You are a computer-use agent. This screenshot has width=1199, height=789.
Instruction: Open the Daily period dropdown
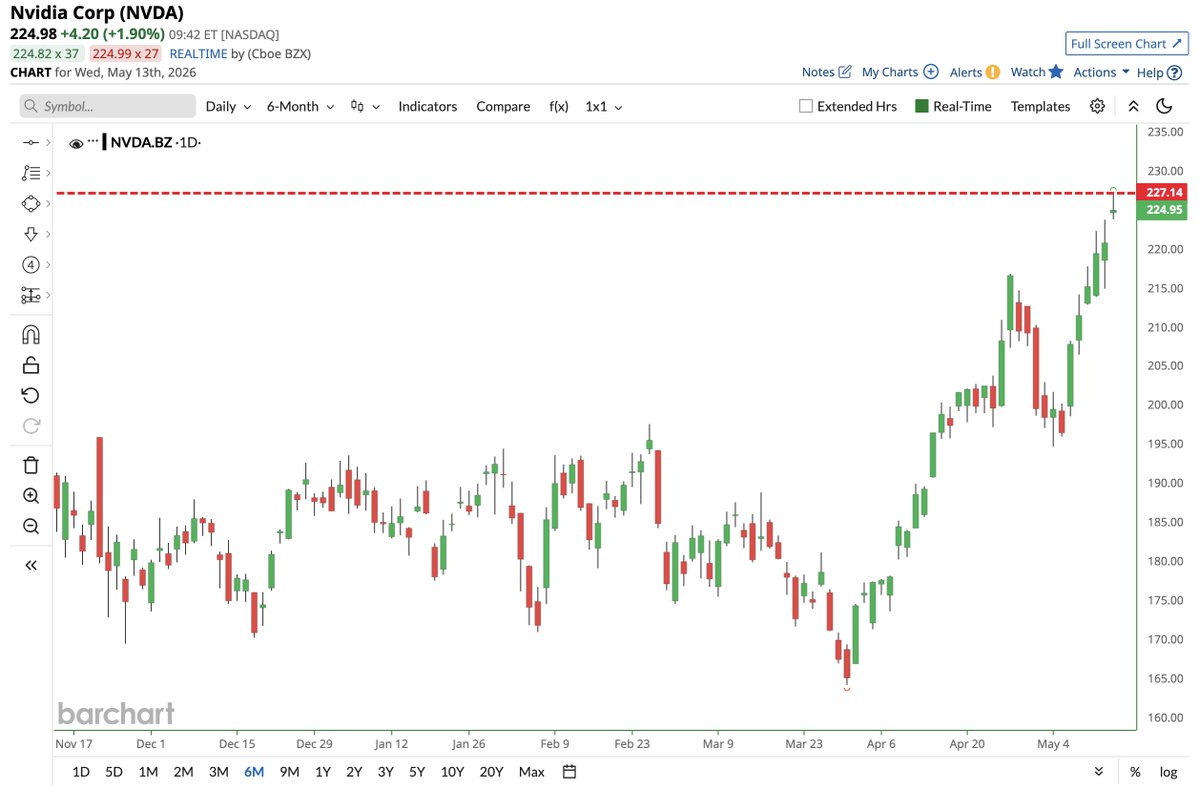click(x=228, y=106)
